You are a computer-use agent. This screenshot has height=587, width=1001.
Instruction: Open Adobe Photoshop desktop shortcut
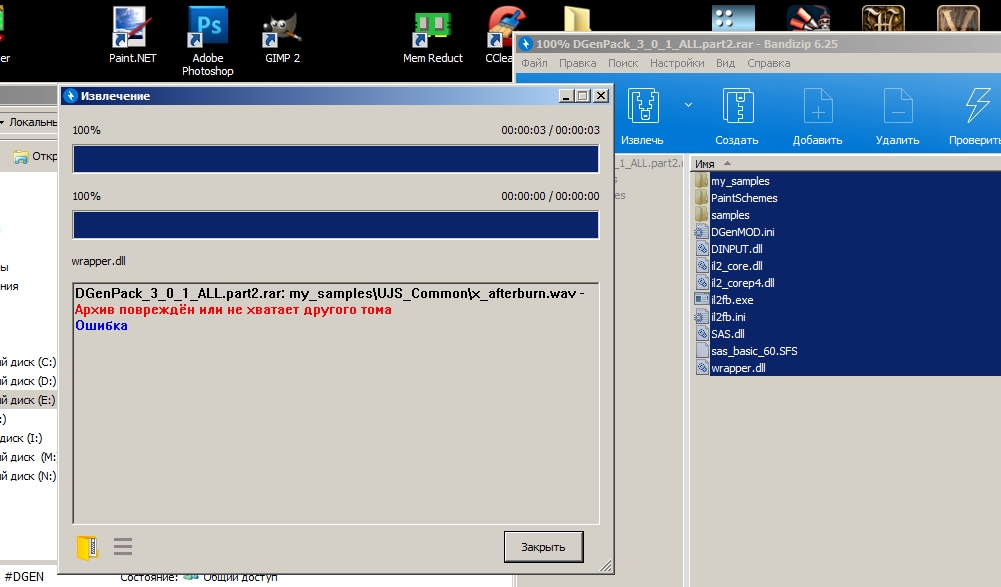[207, 42]
